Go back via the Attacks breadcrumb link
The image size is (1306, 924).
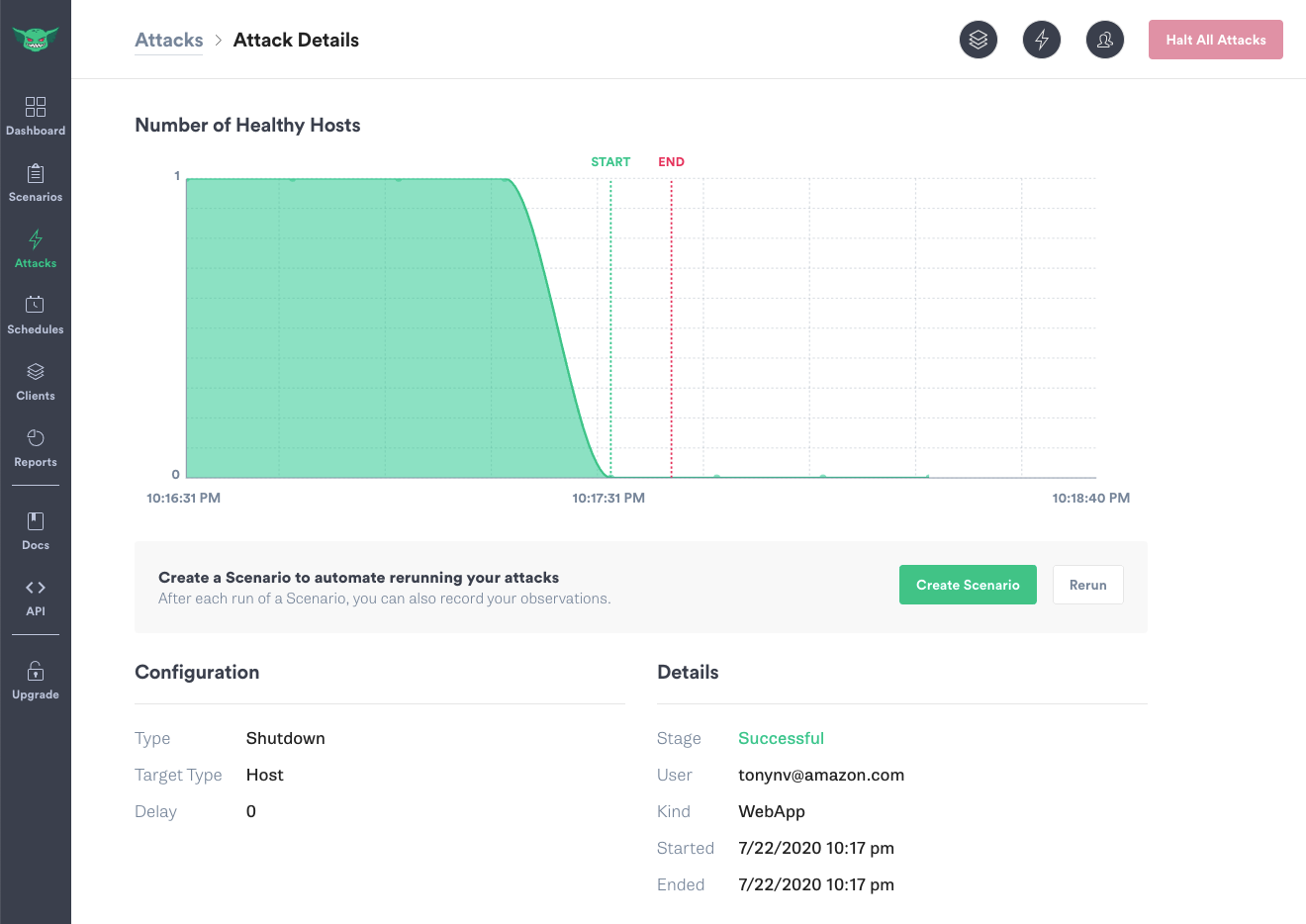169,41
